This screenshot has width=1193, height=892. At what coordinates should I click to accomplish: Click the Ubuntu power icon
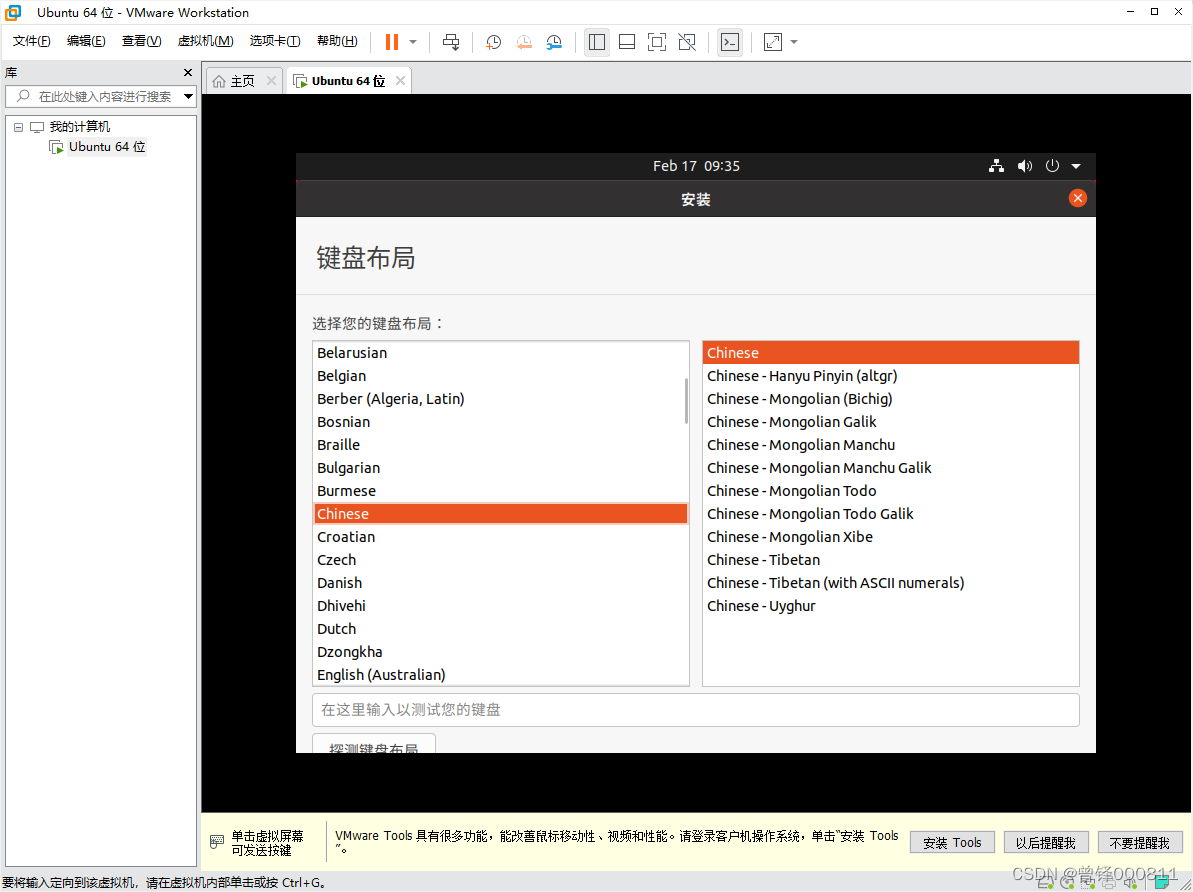(1052, 166)
